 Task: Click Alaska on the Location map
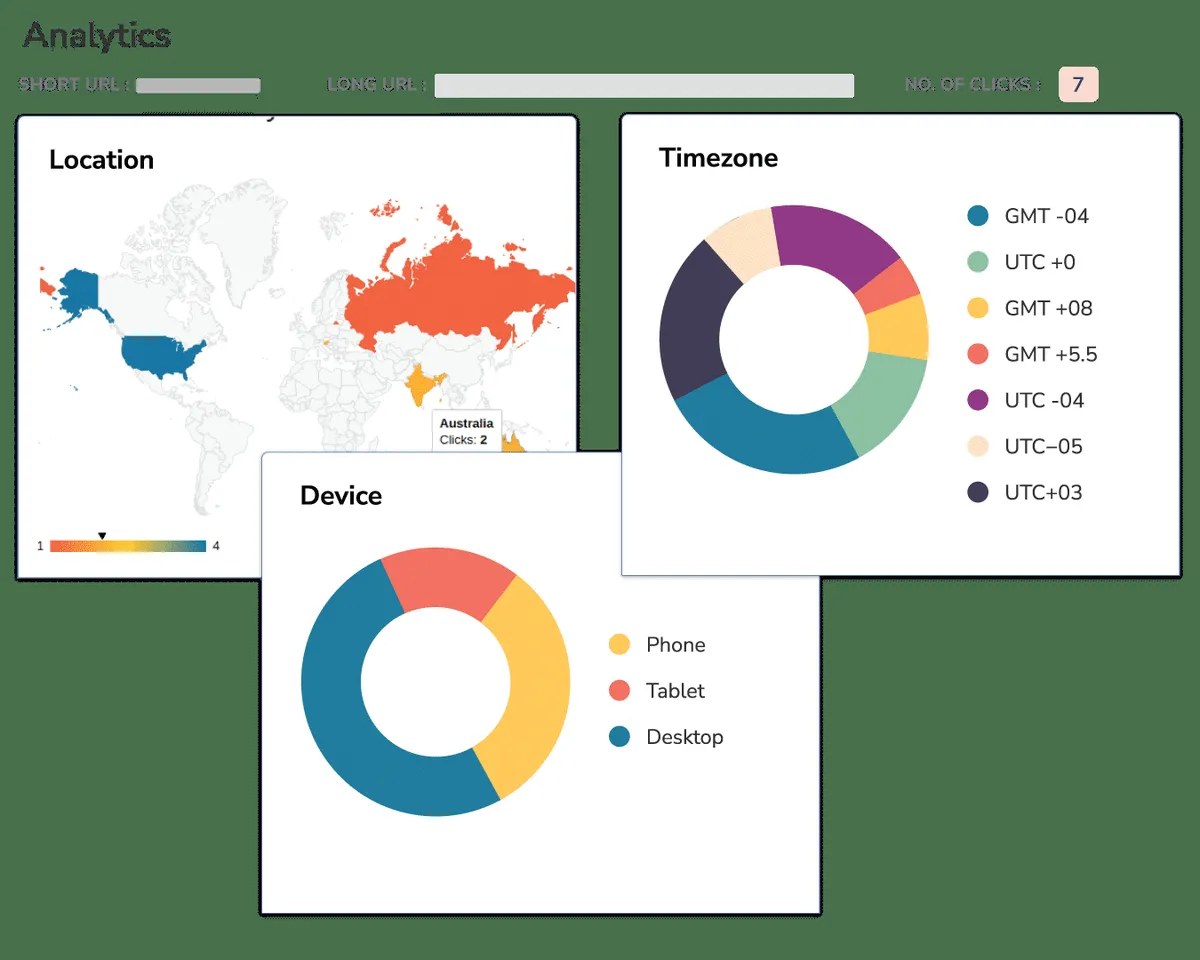[x=78, y=290]
